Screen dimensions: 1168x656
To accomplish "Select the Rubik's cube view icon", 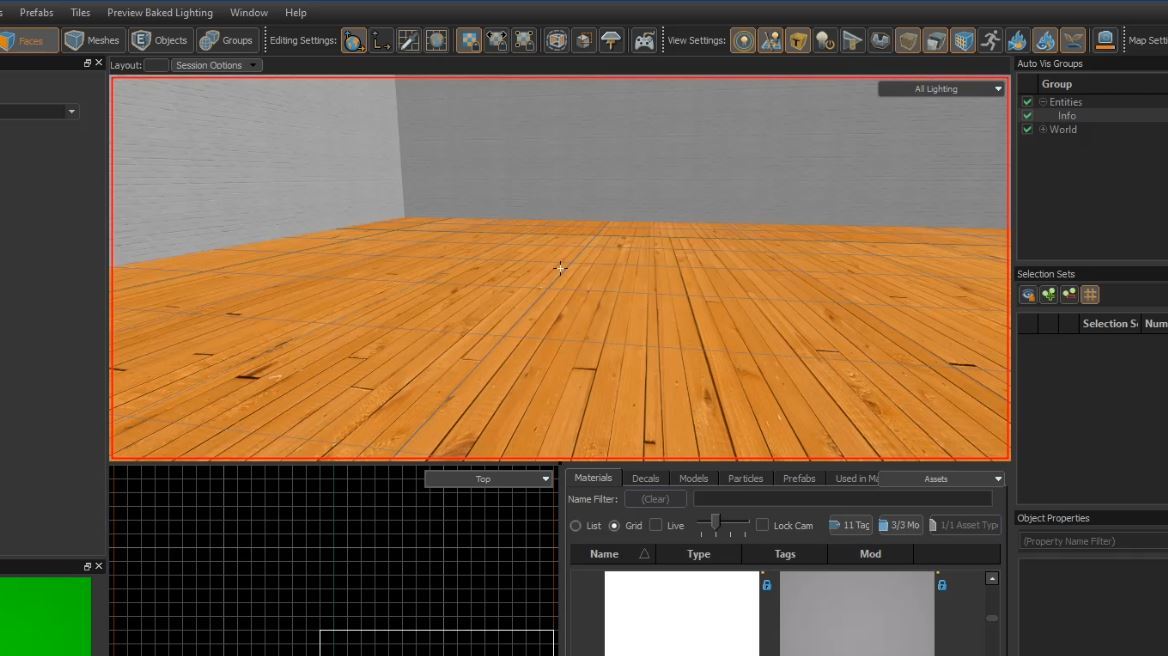I will (x=963, y=40).
